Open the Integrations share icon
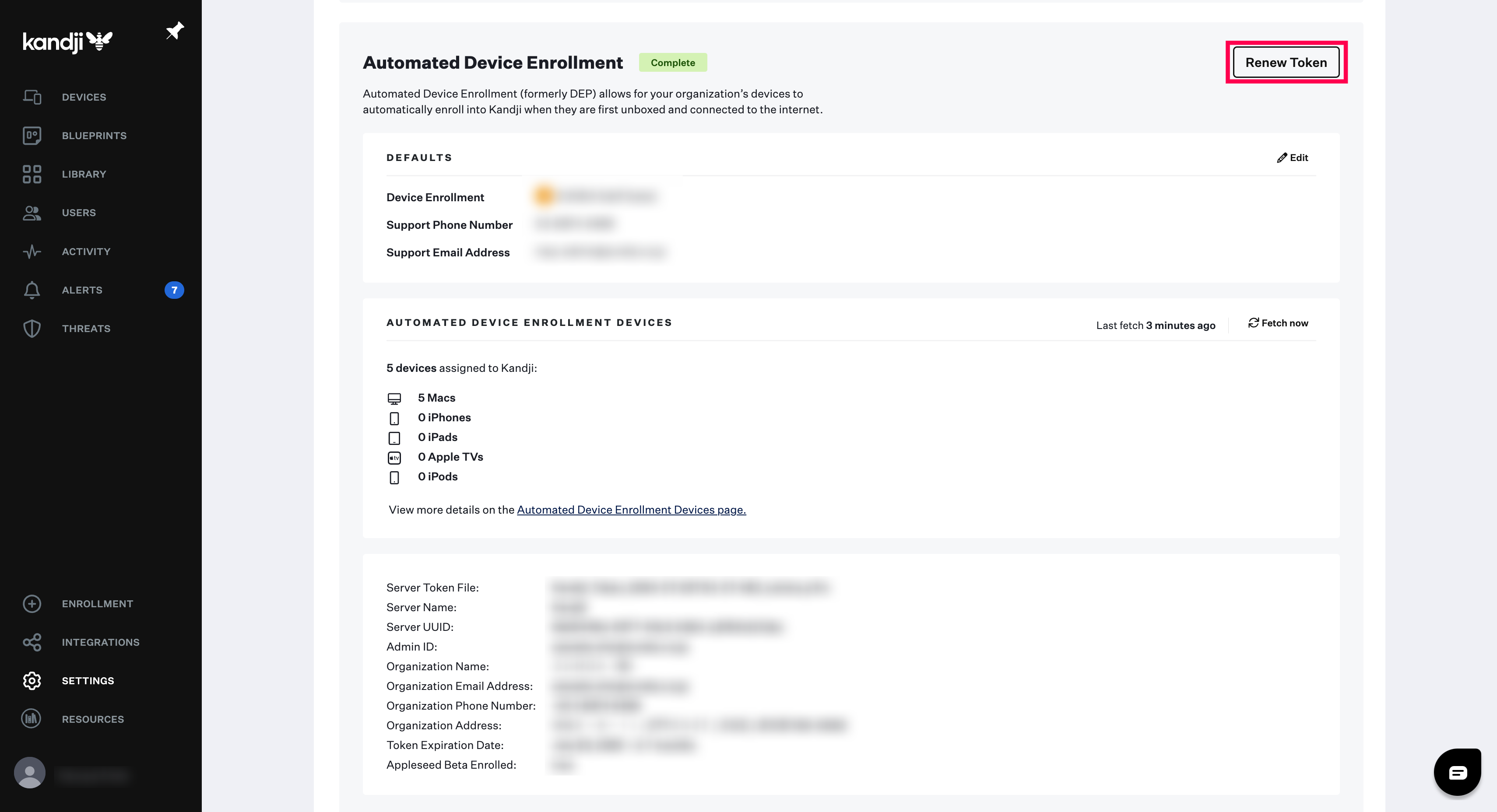This screenshot has width=1497, height=812. click(x=32, y=642)
